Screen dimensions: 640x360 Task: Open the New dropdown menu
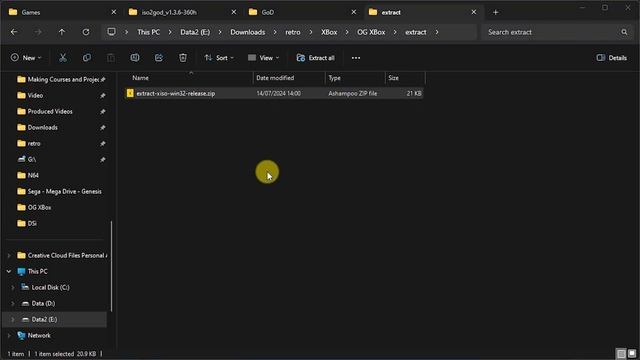point(26,58)
